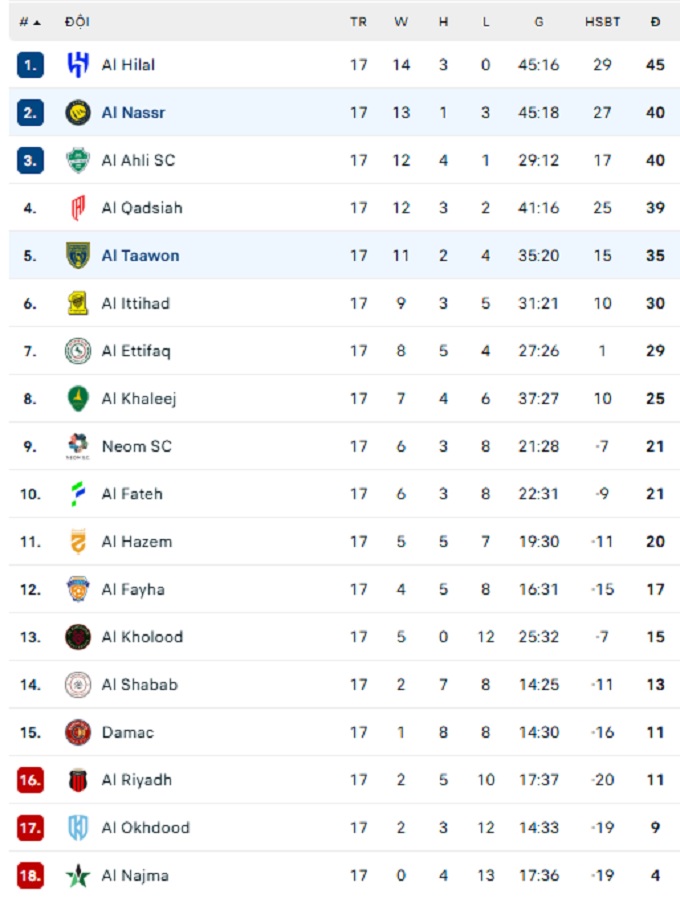The image size is (680, 898).
Task: Sort by the Đ points column header
Action: point(655,22)
